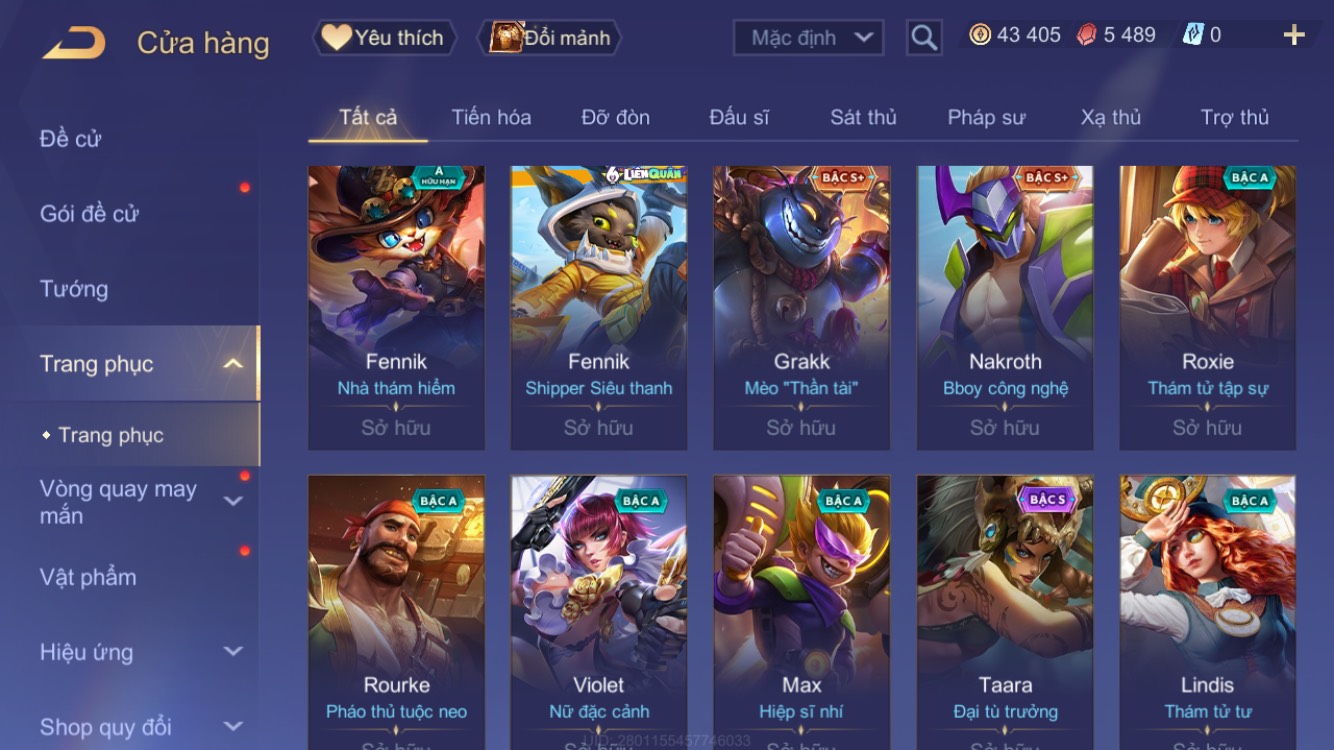Select the Tiến hóa tab
The height and width of the screenshot is (750, 1334).
(x=491, y=117)
